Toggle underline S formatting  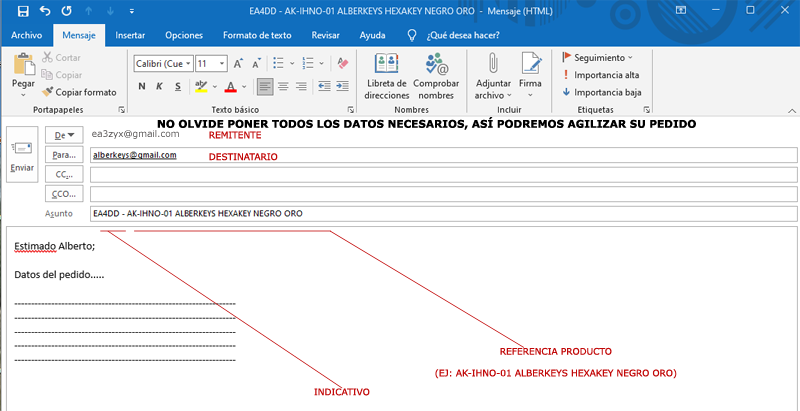click(178, 86)
